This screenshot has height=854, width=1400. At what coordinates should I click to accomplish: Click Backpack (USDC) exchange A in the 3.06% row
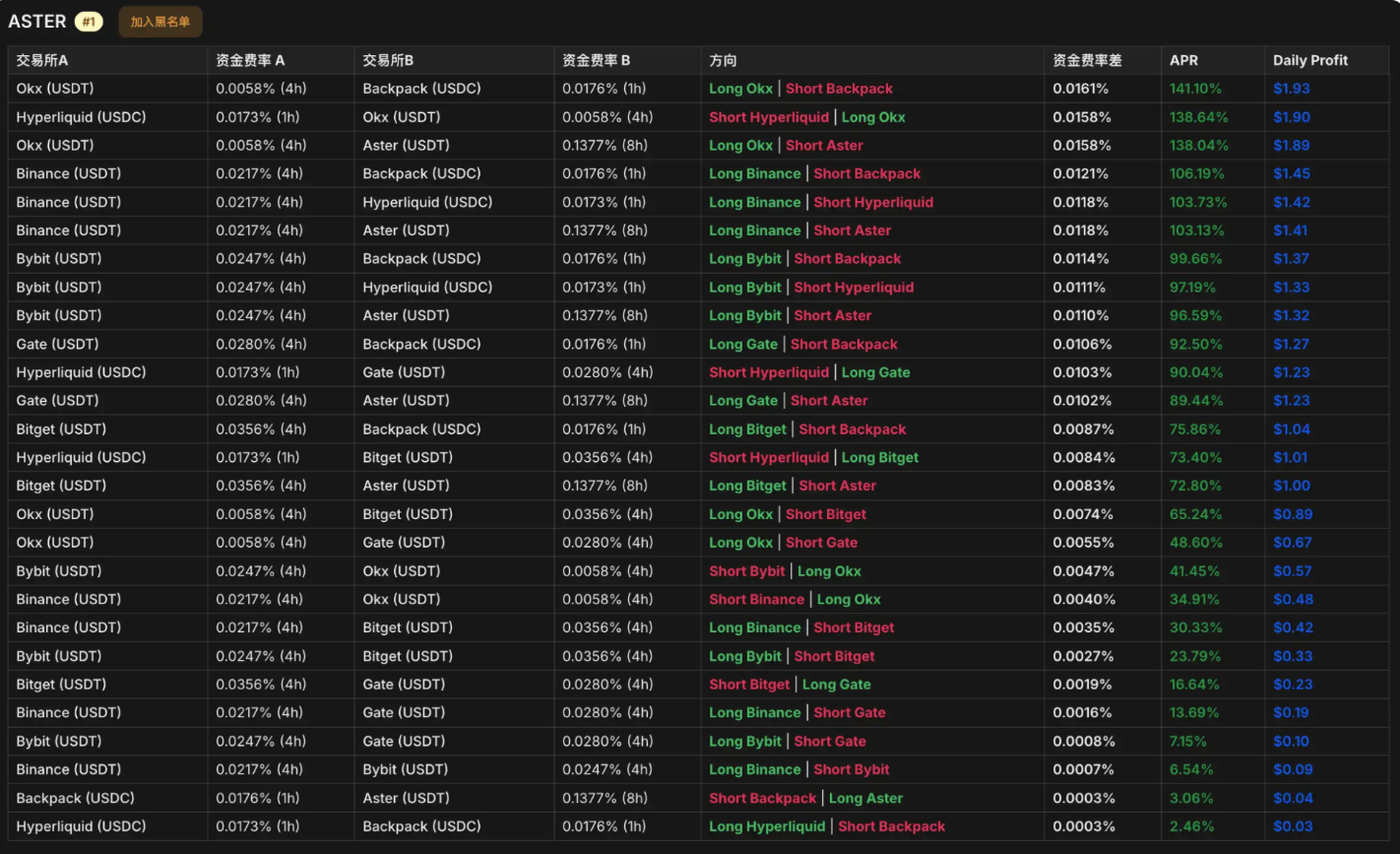(75, 798)
